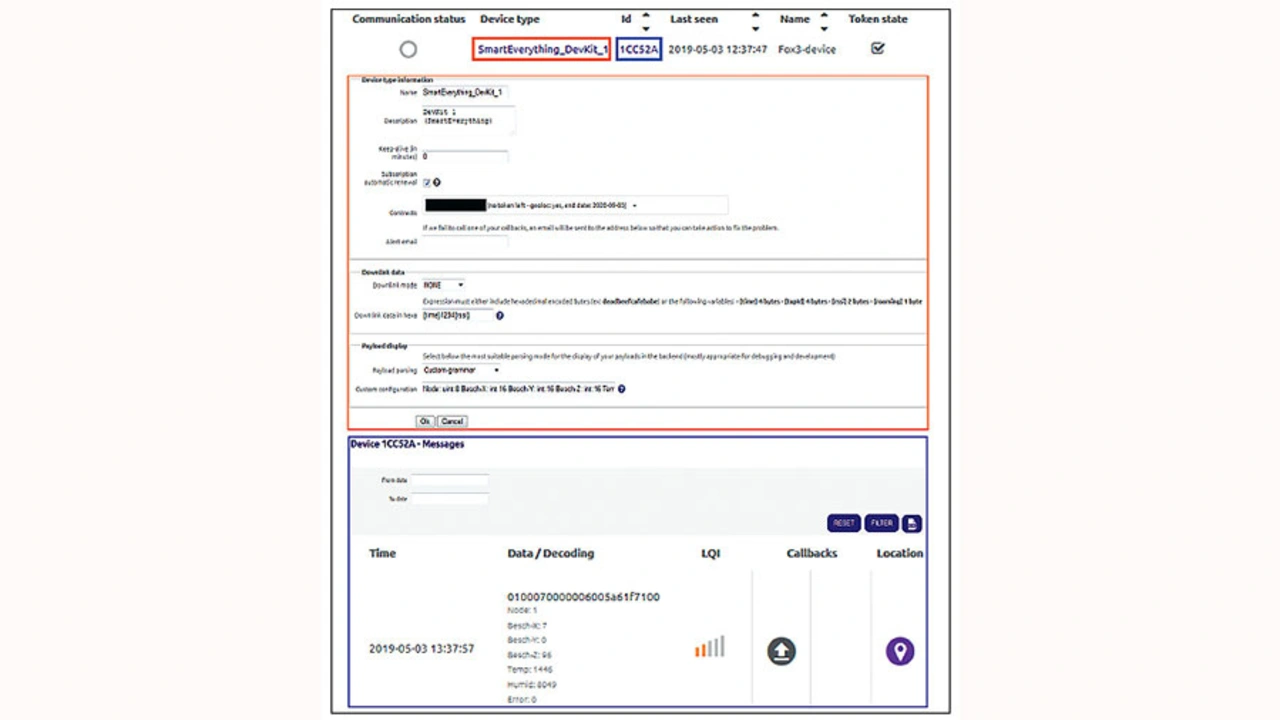Screen dimensions: 1280x720
Task: Click the RESET button in messages
Action: pyautogui.click(x=844, y=523)
